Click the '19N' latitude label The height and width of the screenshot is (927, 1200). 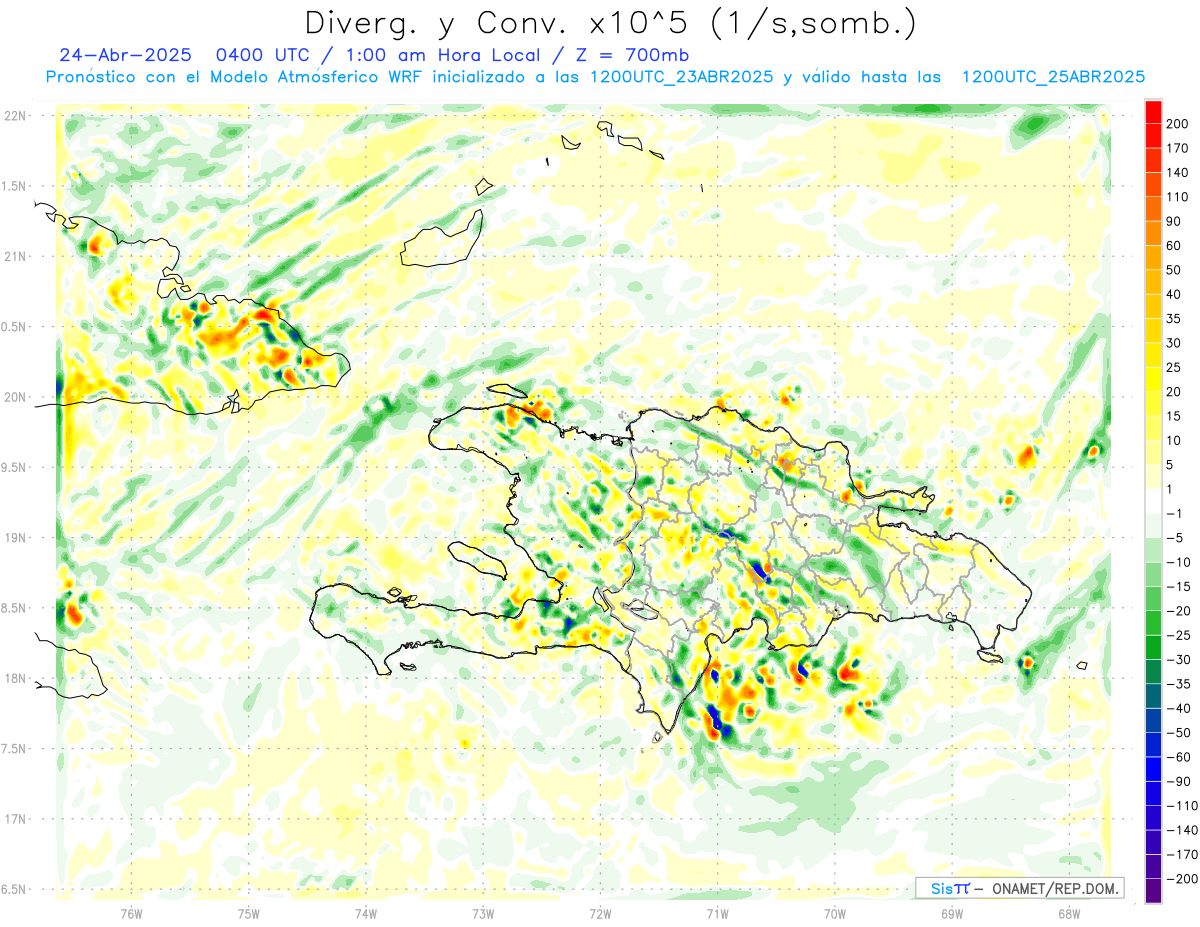pos(14,538)
